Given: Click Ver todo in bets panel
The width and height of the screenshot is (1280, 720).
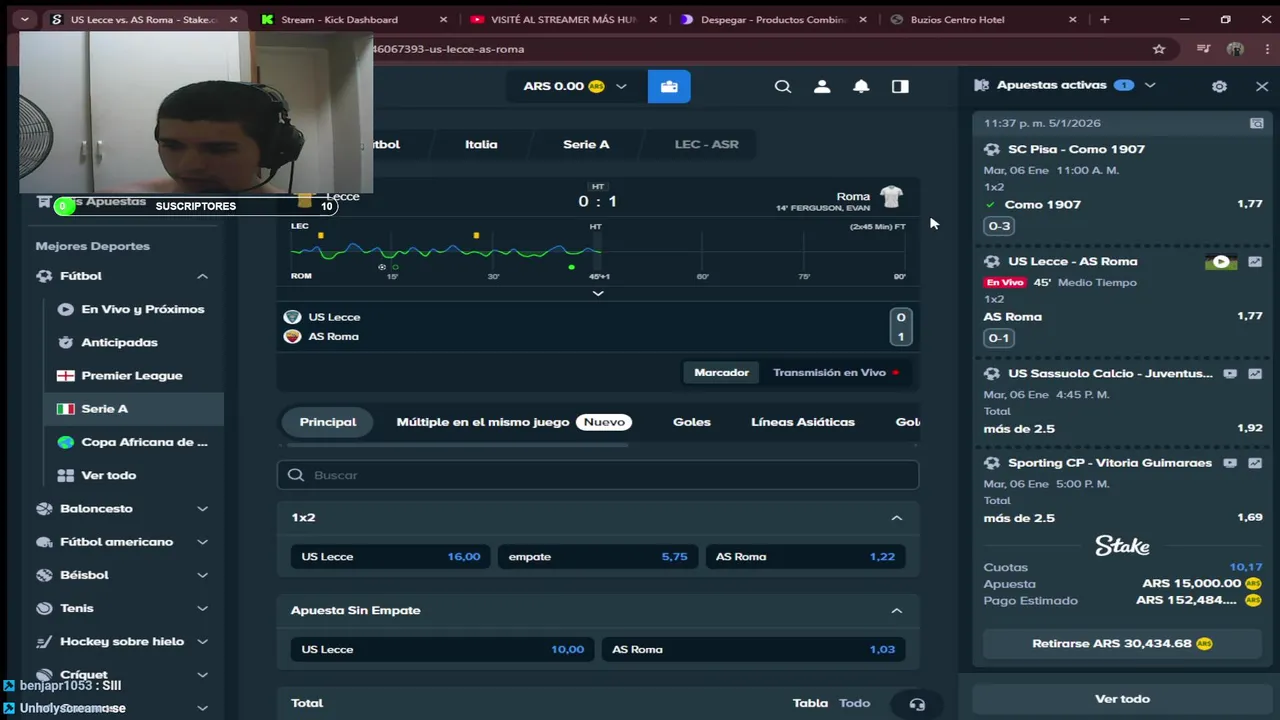Looking at the screenshot, I should coord(1122,699).
